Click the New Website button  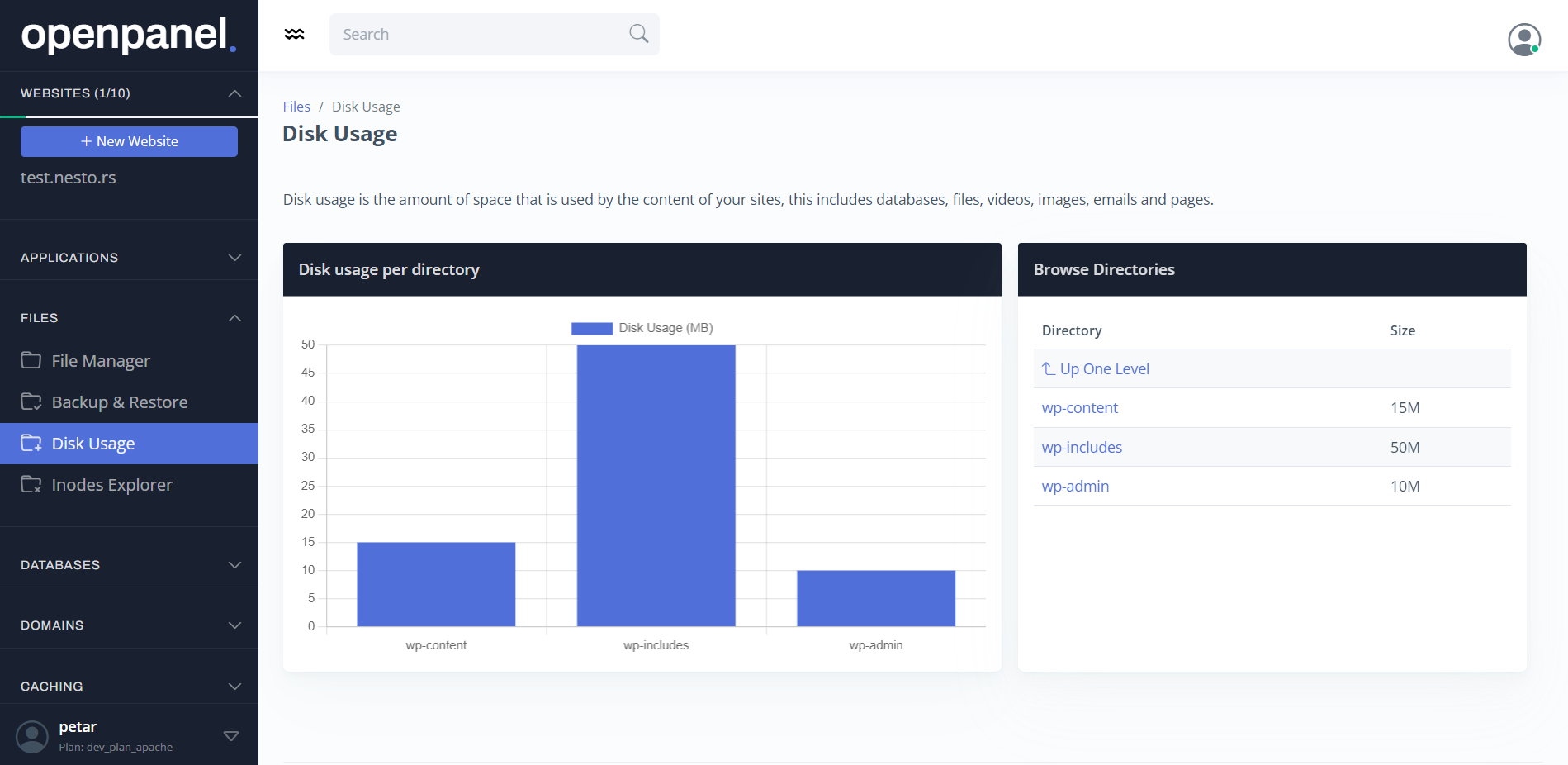(129, 141)
